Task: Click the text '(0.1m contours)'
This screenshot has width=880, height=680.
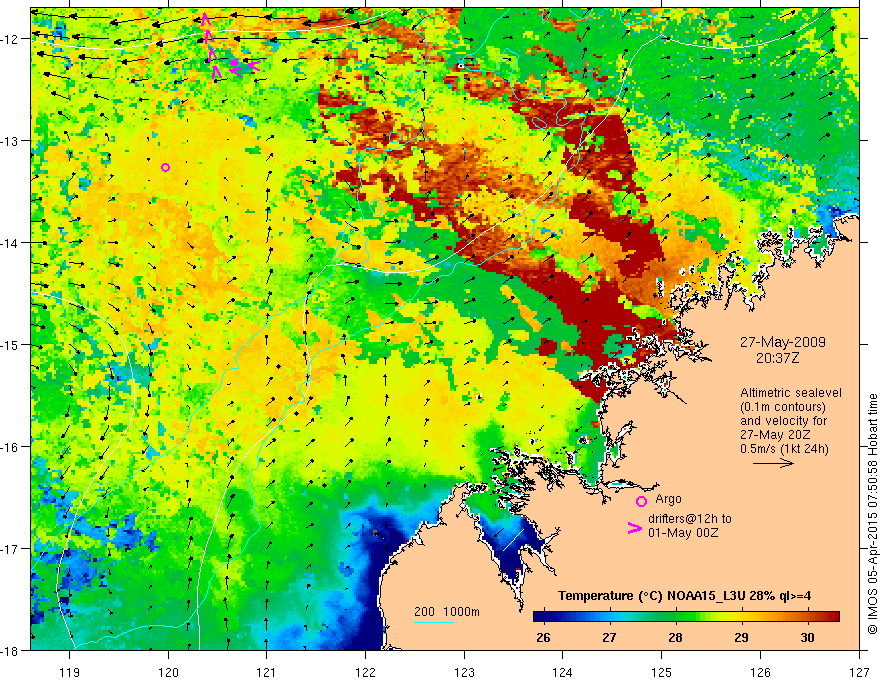Action: tap(783, 407)
